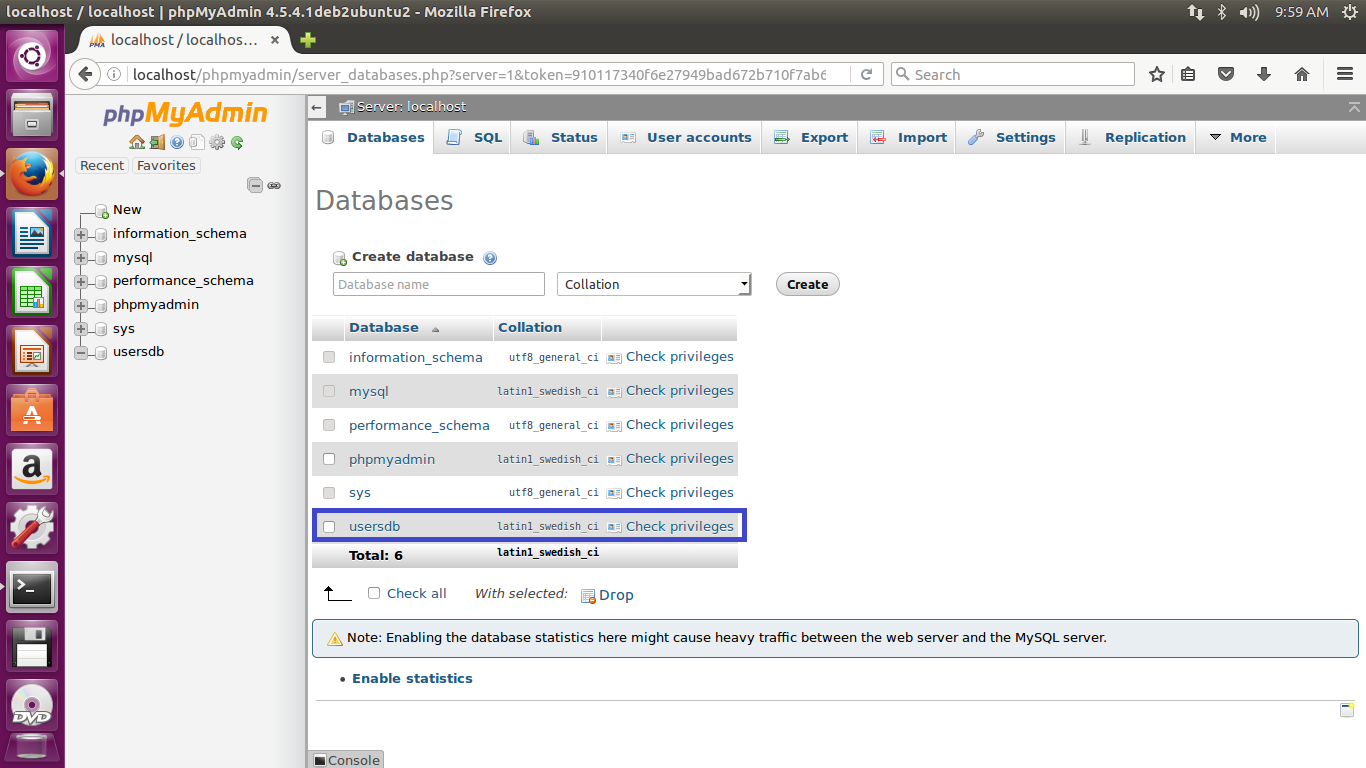Screen dimensions: 1366x768
Task: Reload the page in Firefox
Action: click(867, 74)
